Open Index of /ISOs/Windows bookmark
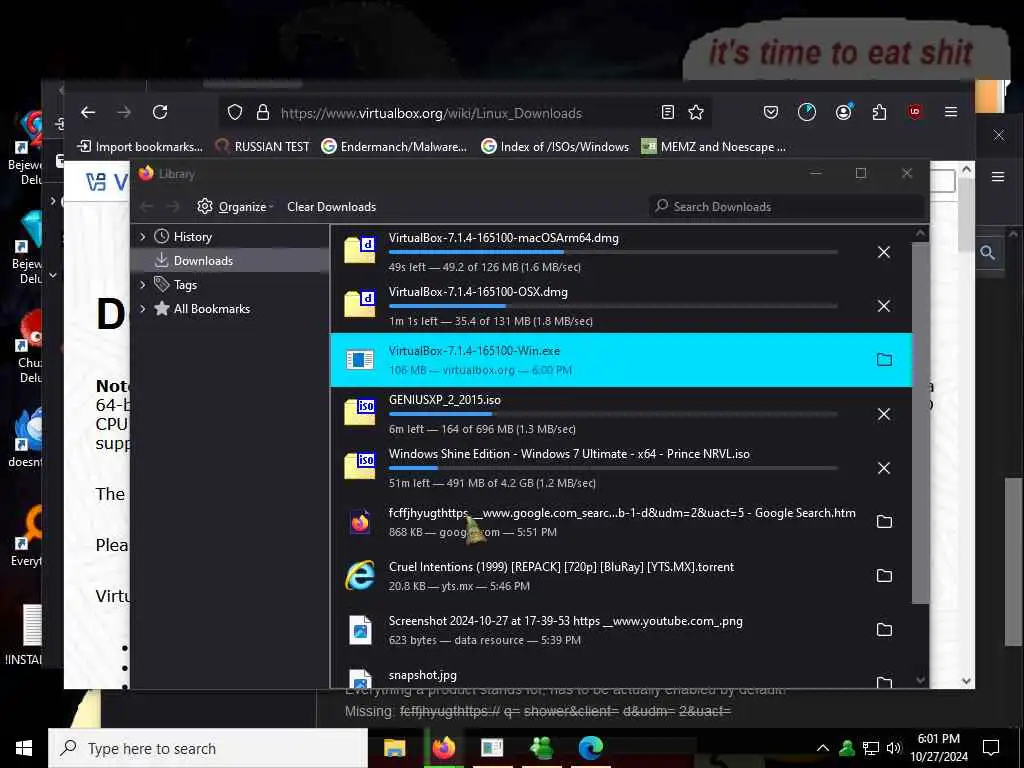The width and height of the screenshot is (1024, 768). pos(555,146)
